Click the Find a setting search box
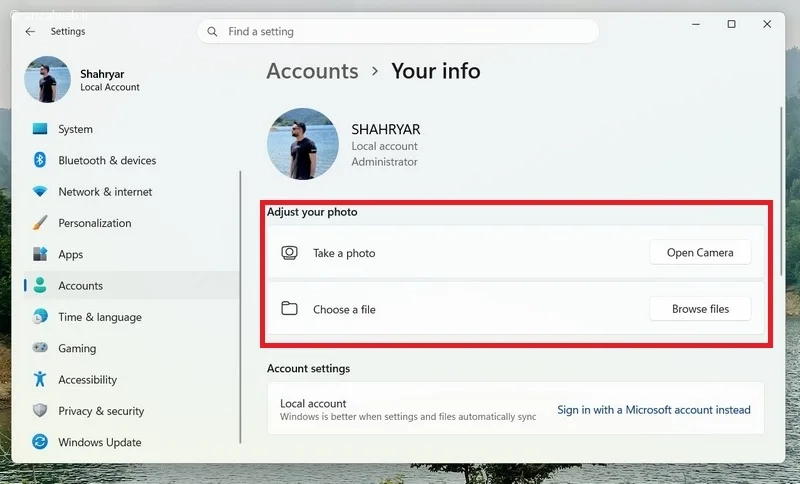This screenshot has width=800, height=484. point(398,32)
